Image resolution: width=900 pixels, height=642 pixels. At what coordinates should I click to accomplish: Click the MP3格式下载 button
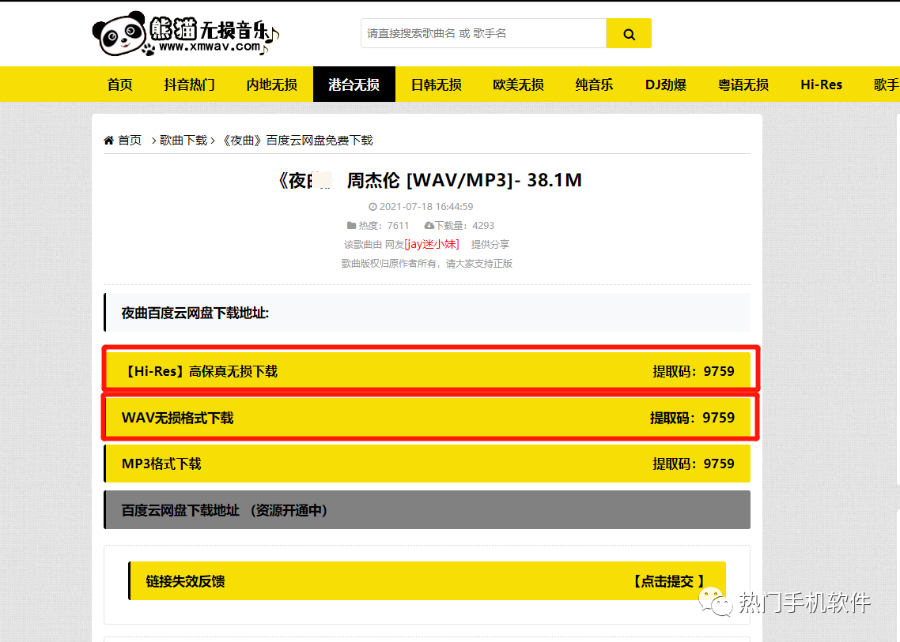click(428, 464)
